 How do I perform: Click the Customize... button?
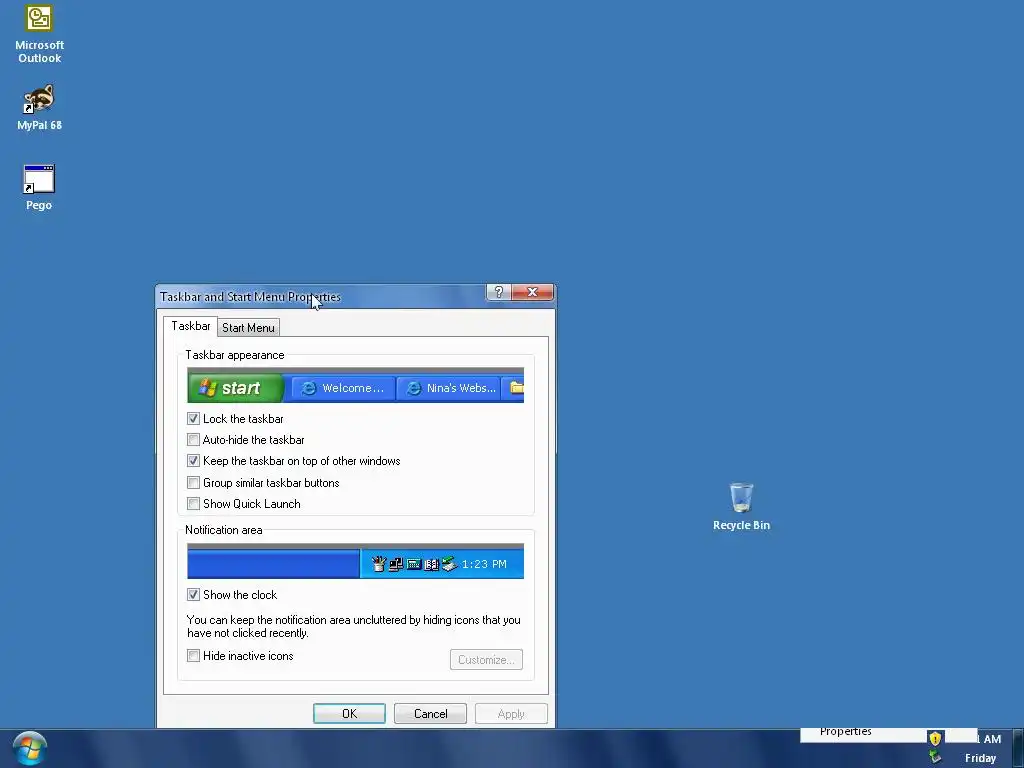click(x=486, y=660)
